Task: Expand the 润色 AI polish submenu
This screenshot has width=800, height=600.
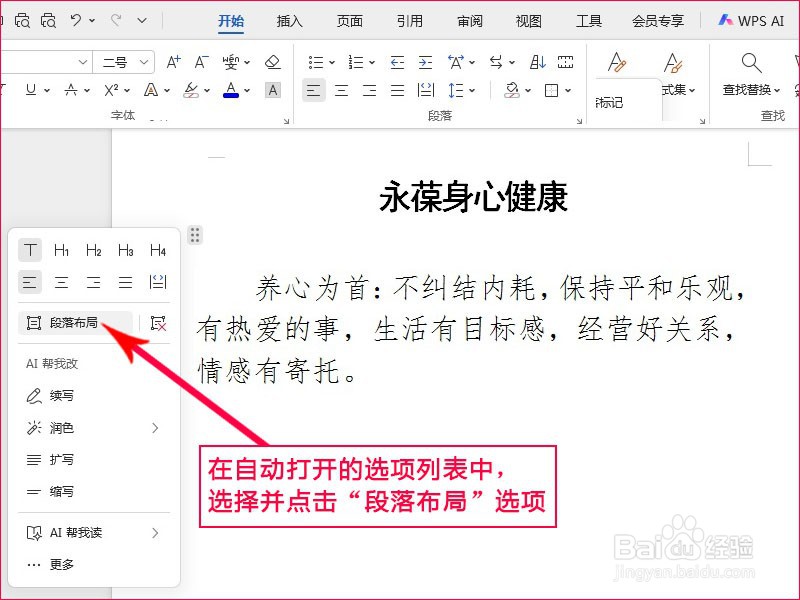Action: tap(60, 428)
